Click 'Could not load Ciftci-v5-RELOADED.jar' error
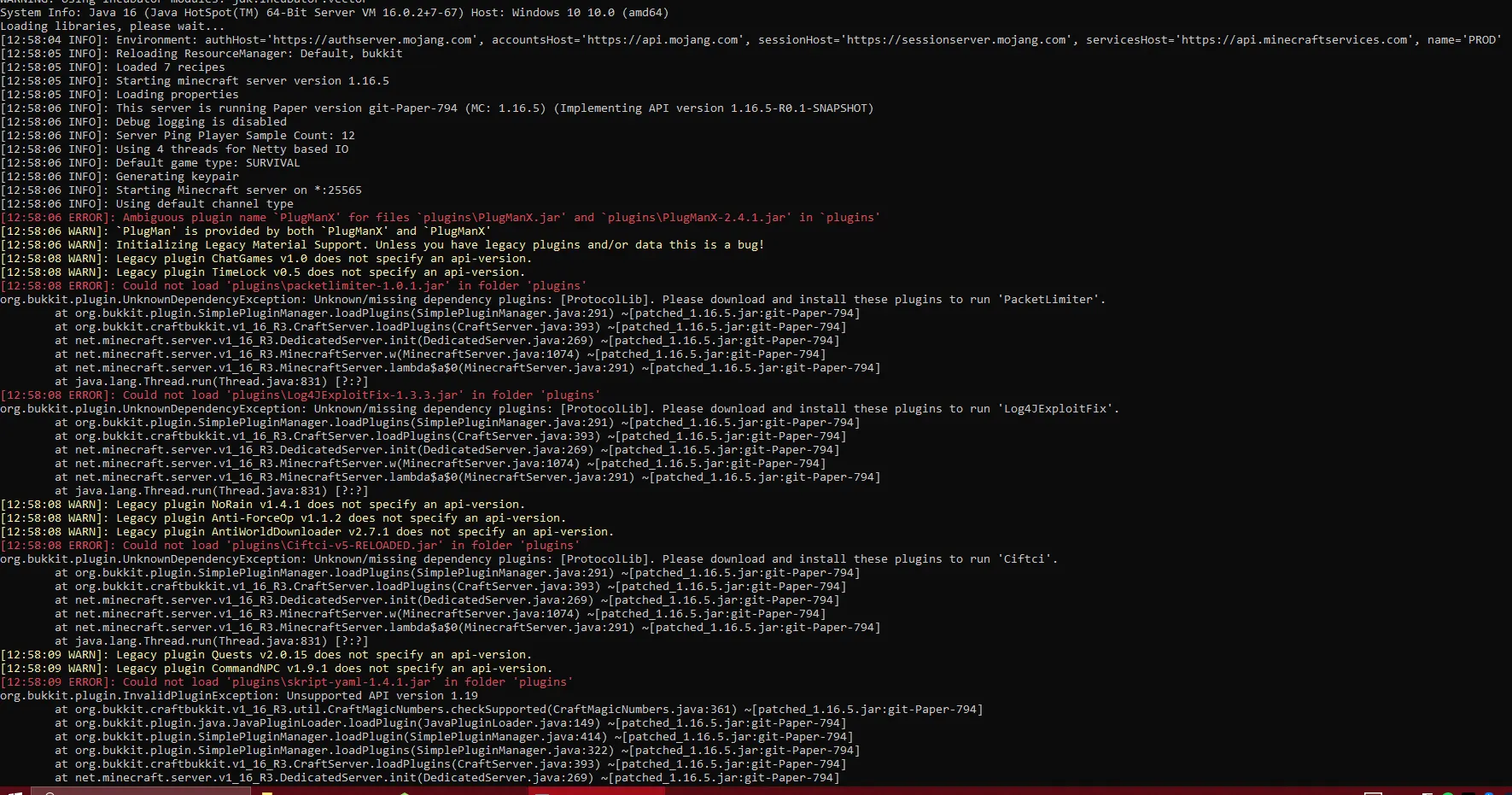The image size is (1512, 795). pyautogui.click(x=290, y=546)
